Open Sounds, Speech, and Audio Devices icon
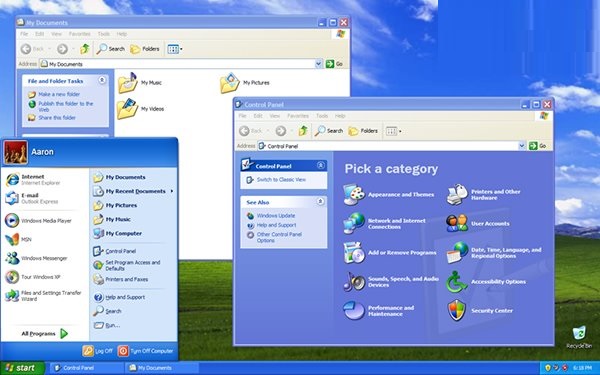This screenshot has height=375, width=600. pyautogui.click(x=354, y=282)
